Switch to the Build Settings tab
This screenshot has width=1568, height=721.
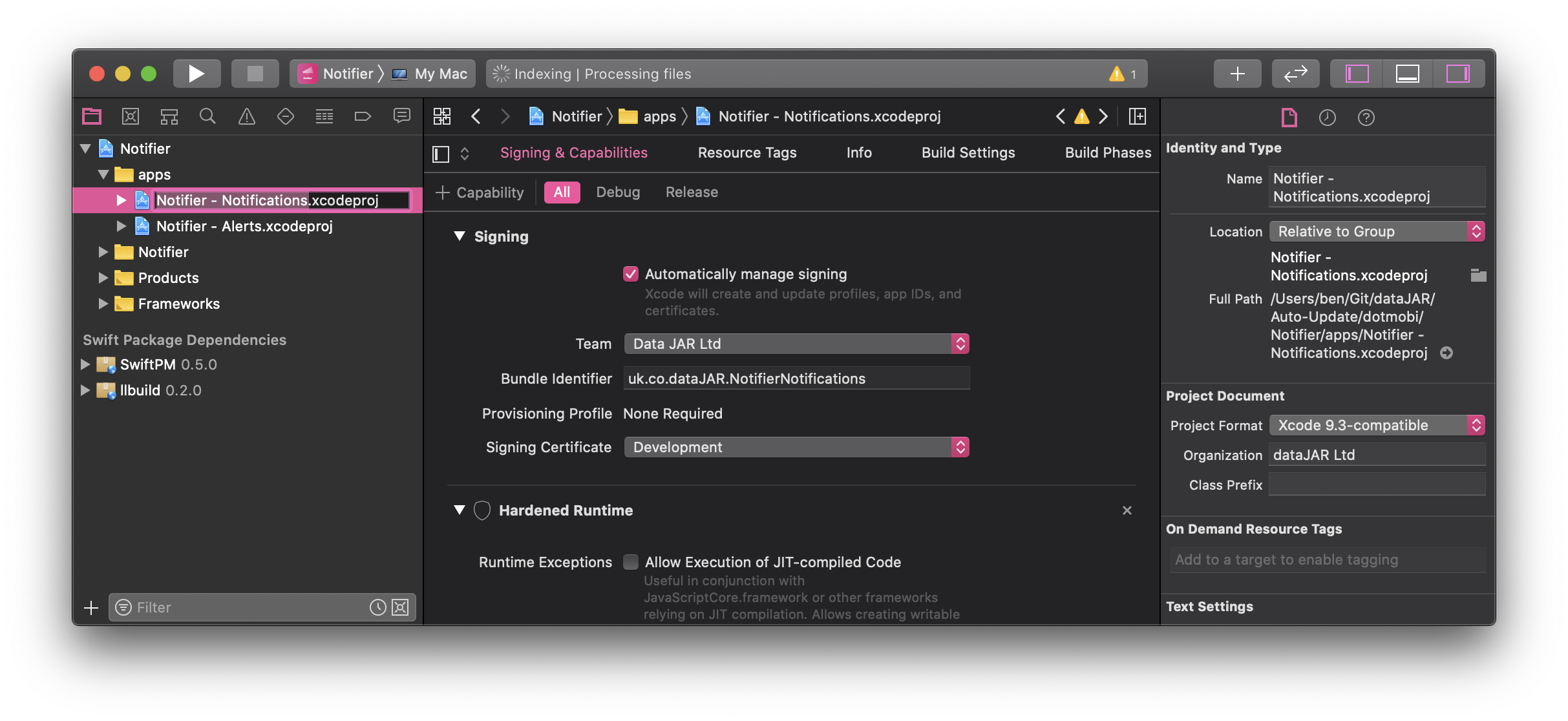pyautogui.click(x=968, y=153)
